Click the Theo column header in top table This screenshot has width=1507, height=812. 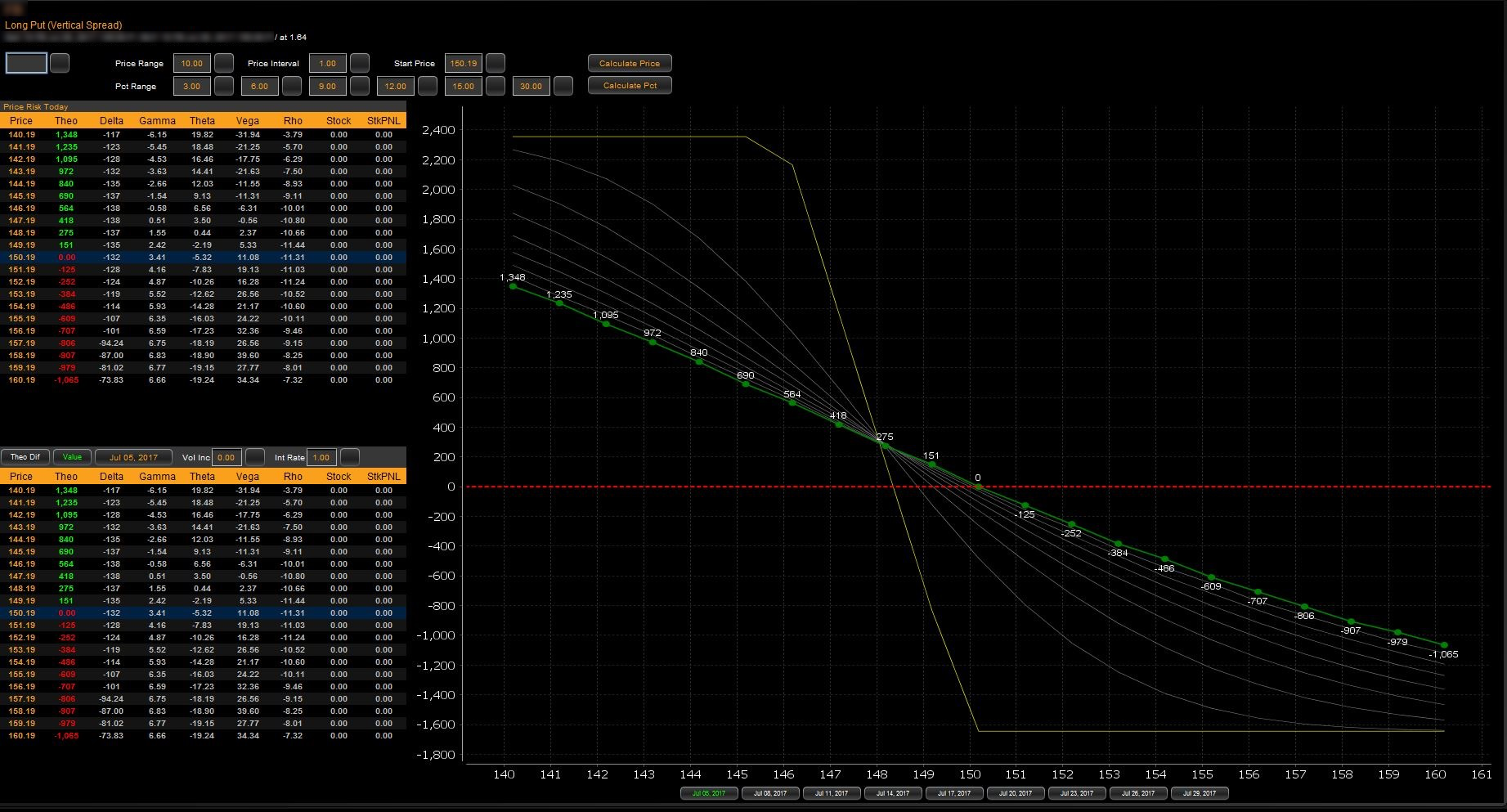[66, 121]
